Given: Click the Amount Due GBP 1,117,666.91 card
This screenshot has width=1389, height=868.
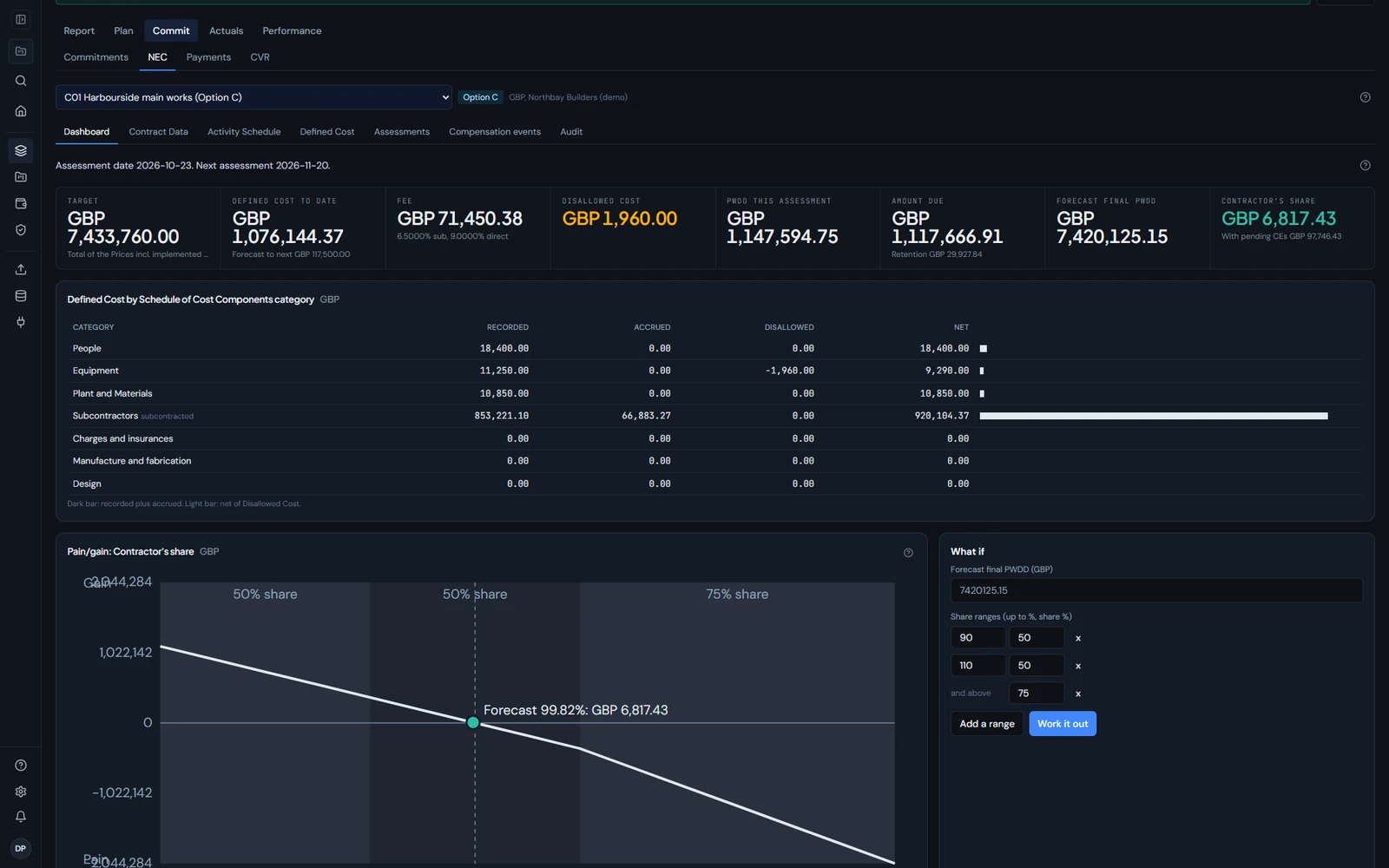Looking at the screenshot, I should [x=963, y=227].
